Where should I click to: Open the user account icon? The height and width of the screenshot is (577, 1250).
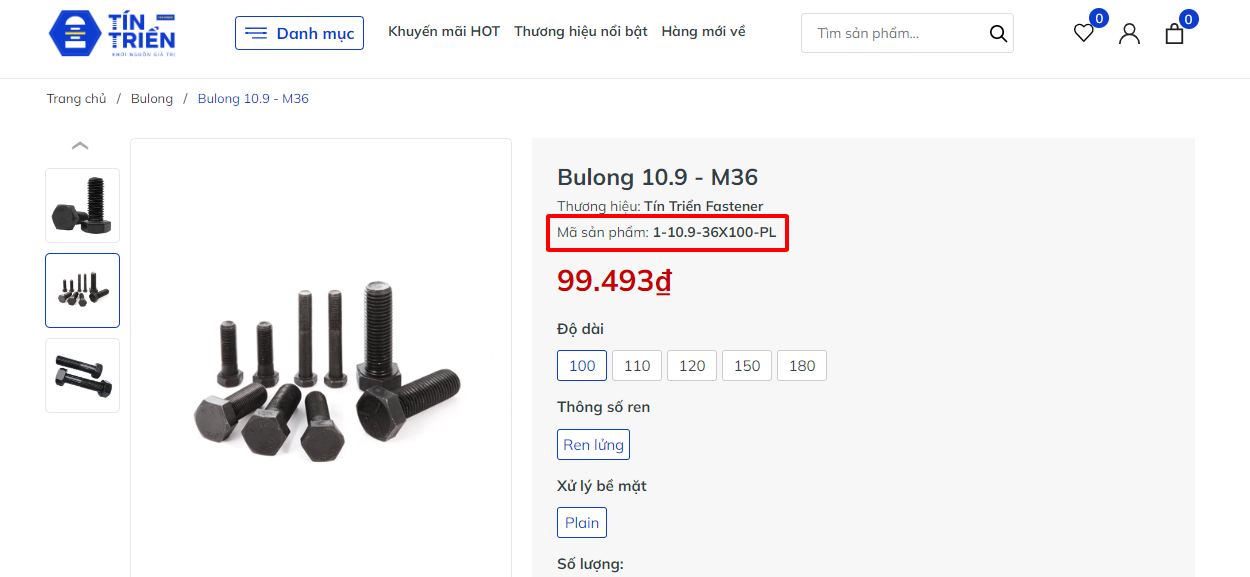(x=1129, y=33)
